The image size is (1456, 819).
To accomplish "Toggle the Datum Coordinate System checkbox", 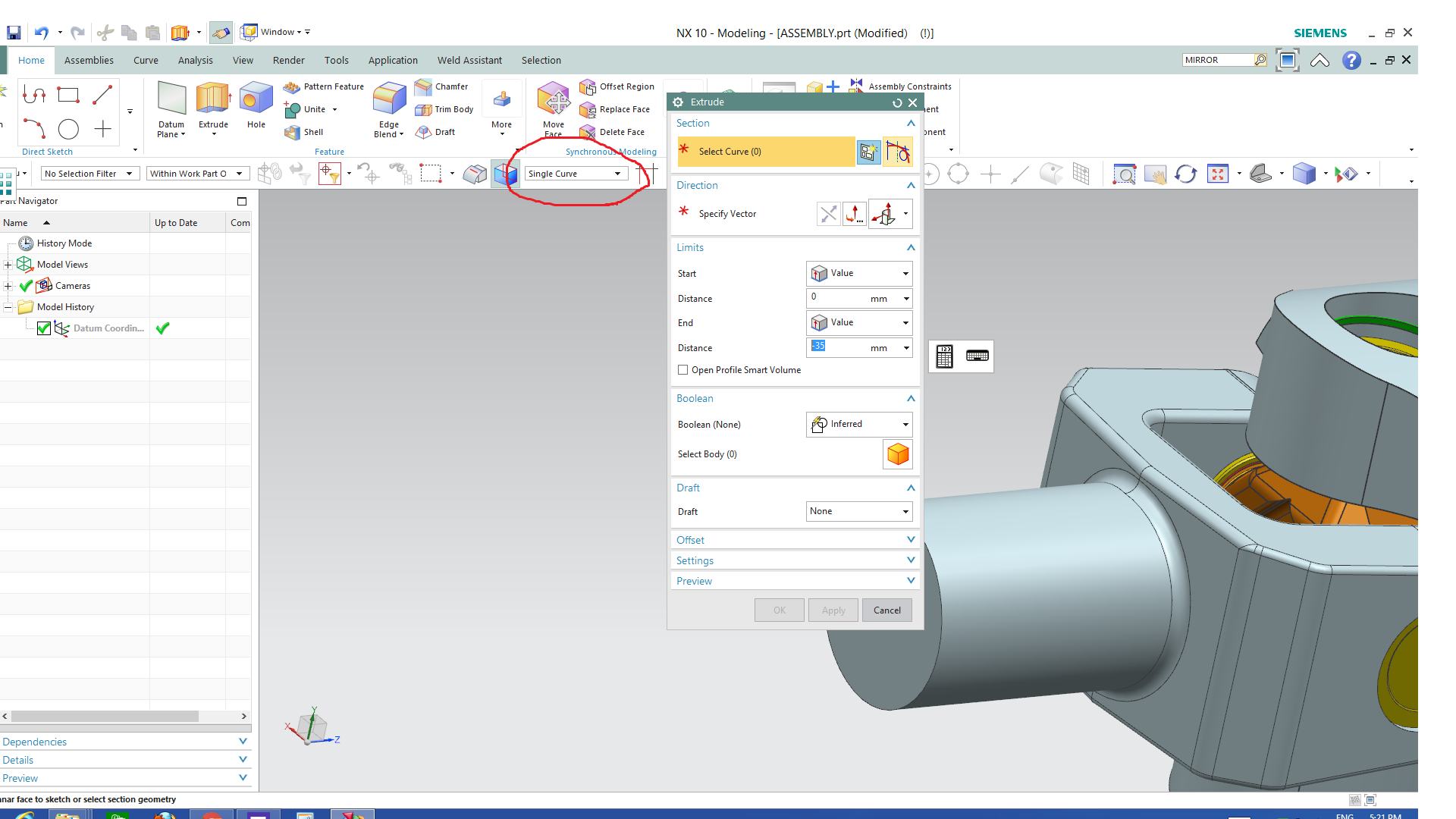I will point(44,328).
